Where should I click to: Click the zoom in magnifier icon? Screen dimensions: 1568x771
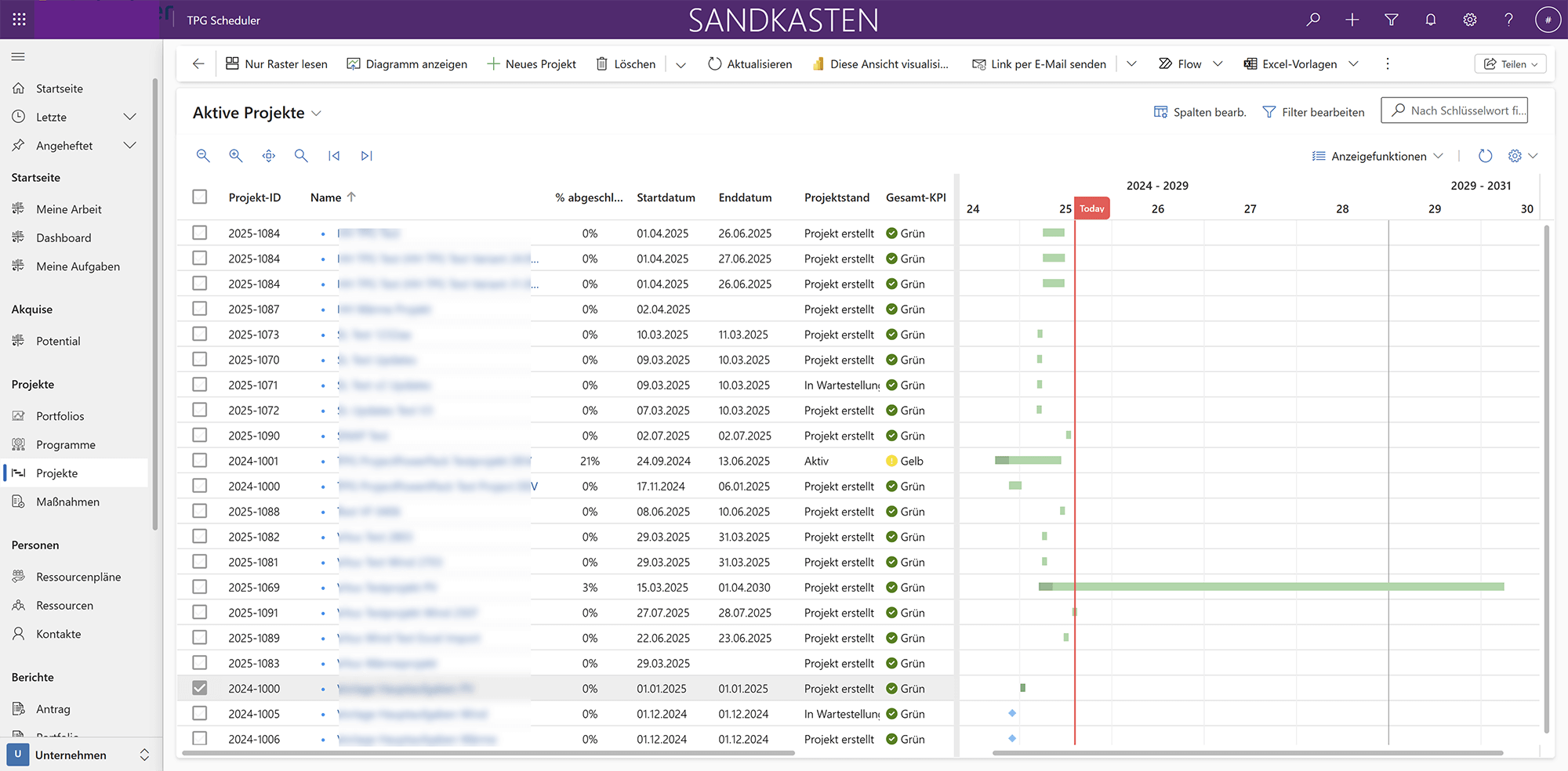(235, 156)
